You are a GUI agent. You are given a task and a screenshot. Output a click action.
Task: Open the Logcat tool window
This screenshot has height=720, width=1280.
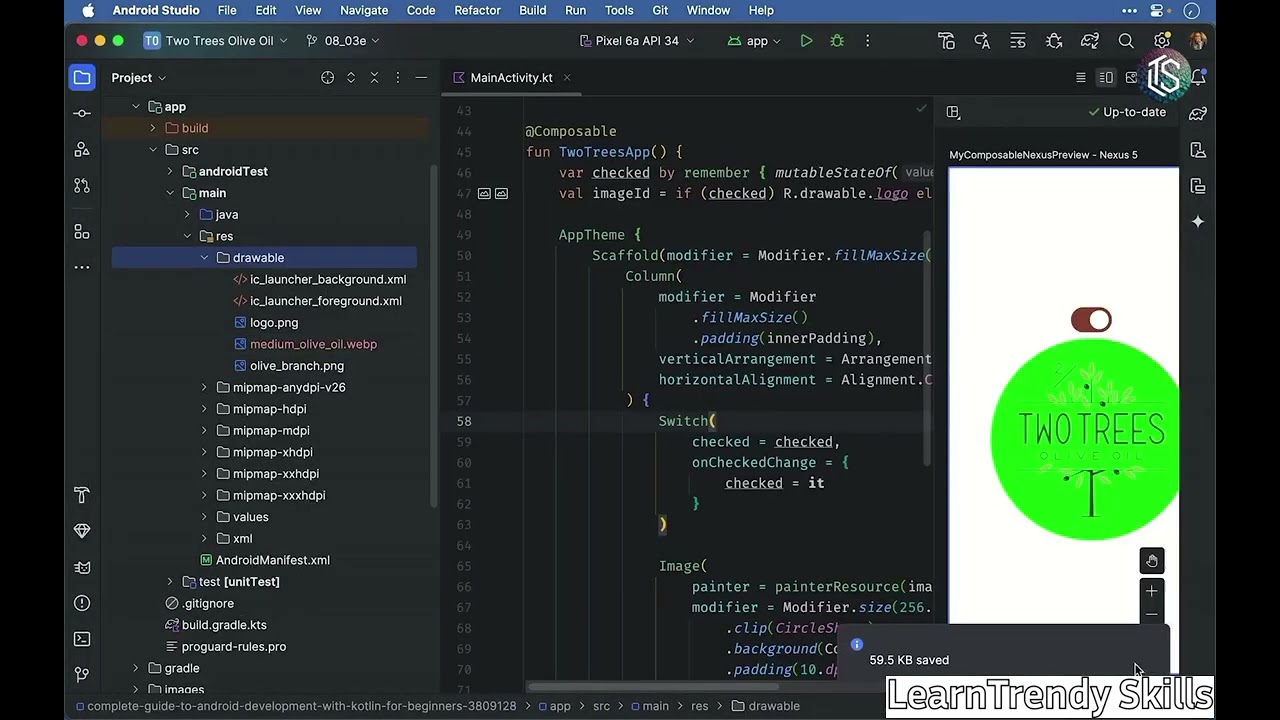pyautogui.click(x=82, y=567)
